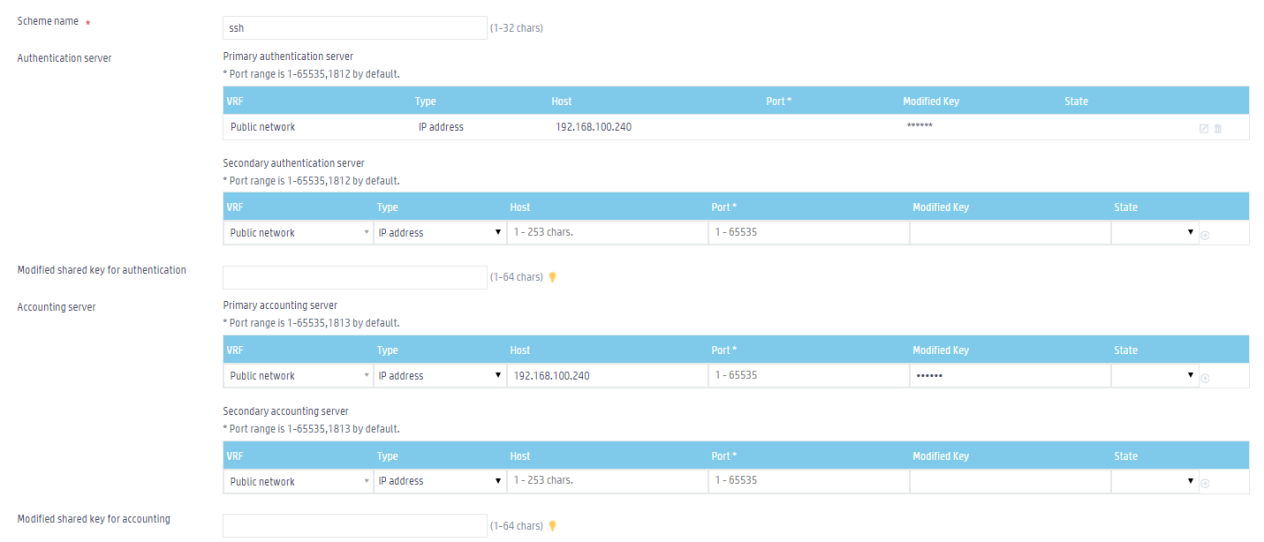Click Host header in primary authentication table

coord(561,101)
